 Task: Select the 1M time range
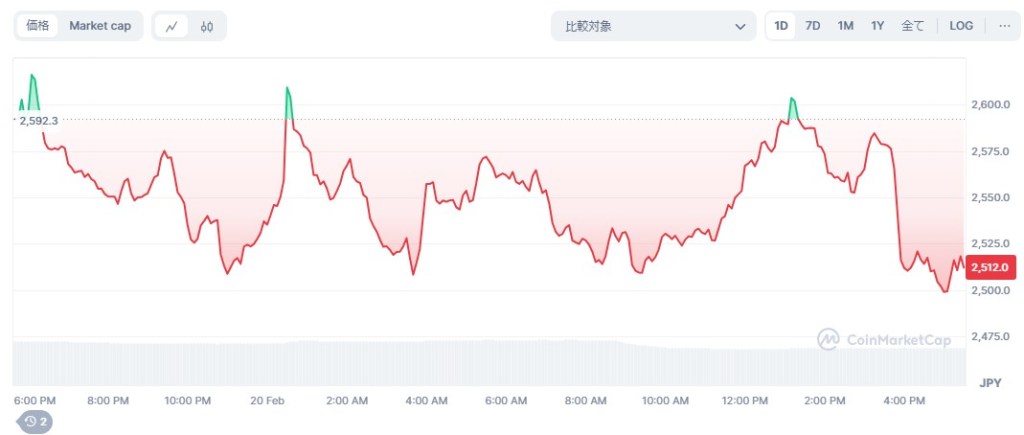(x=845, y=26)
